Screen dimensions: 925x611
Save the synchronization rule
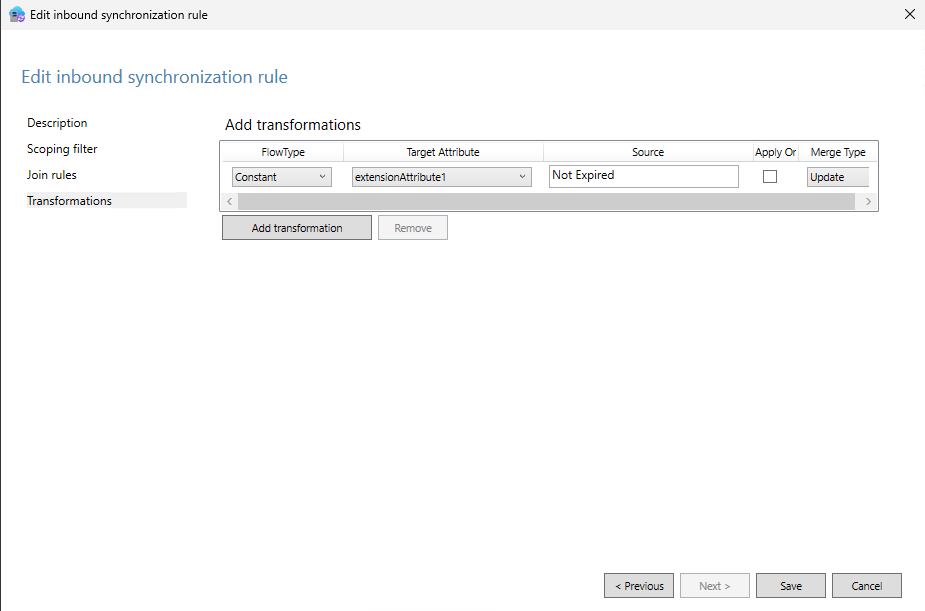790,585
